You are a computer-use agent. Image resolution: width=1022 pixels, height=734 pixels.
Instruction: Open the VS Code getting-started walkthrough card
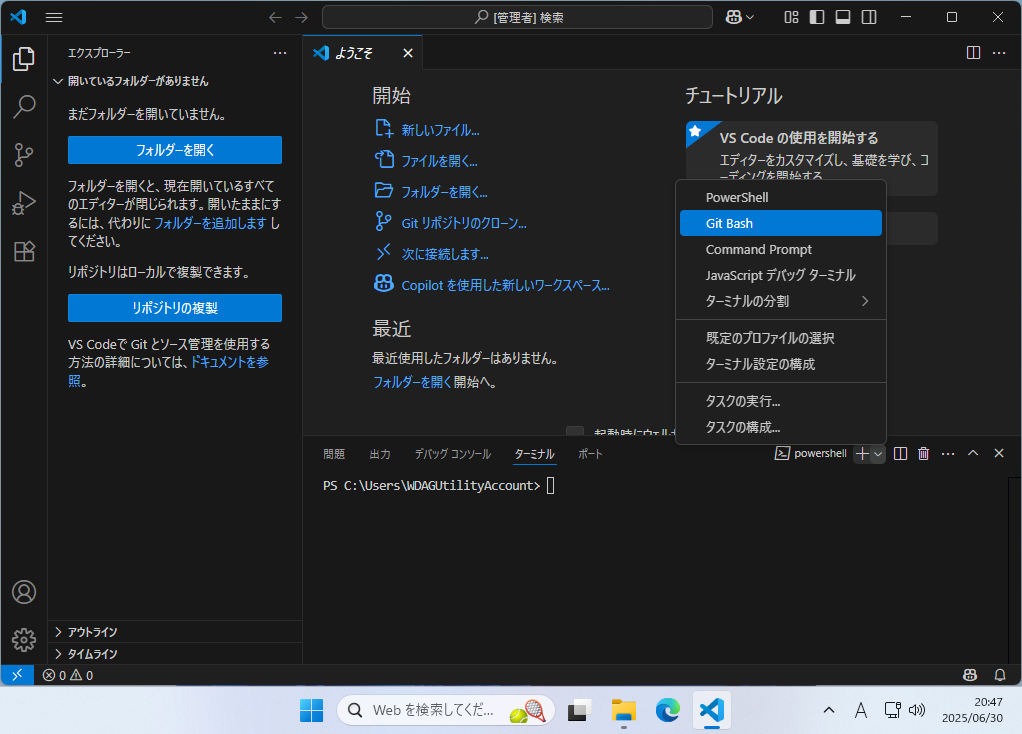point(811,158)
